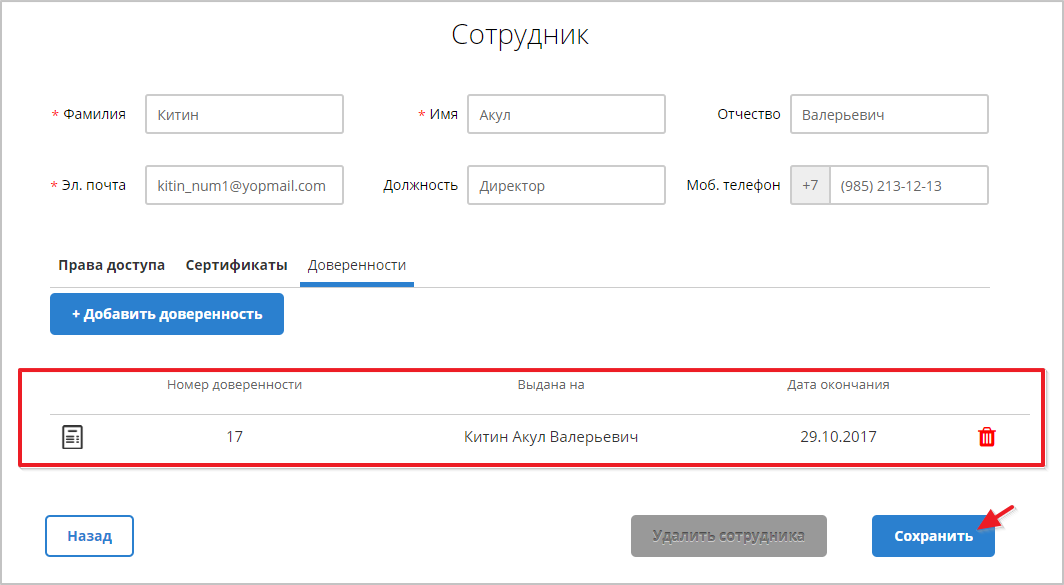1064x585 pixels.
Task: Focus the Имя field containing Акул
Action: click(565, 114)
